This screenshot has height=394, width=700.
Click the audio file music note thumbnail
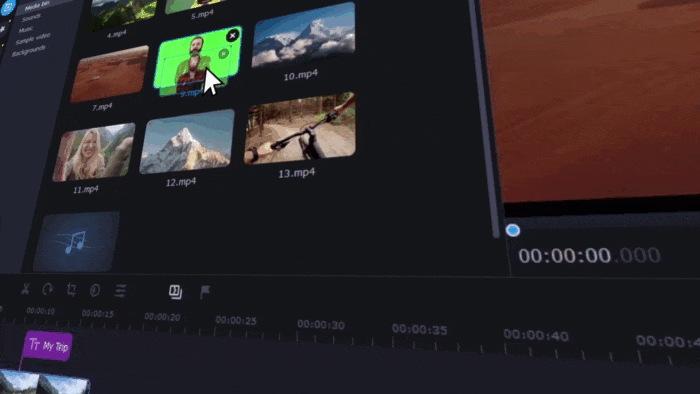coord(76,241)
